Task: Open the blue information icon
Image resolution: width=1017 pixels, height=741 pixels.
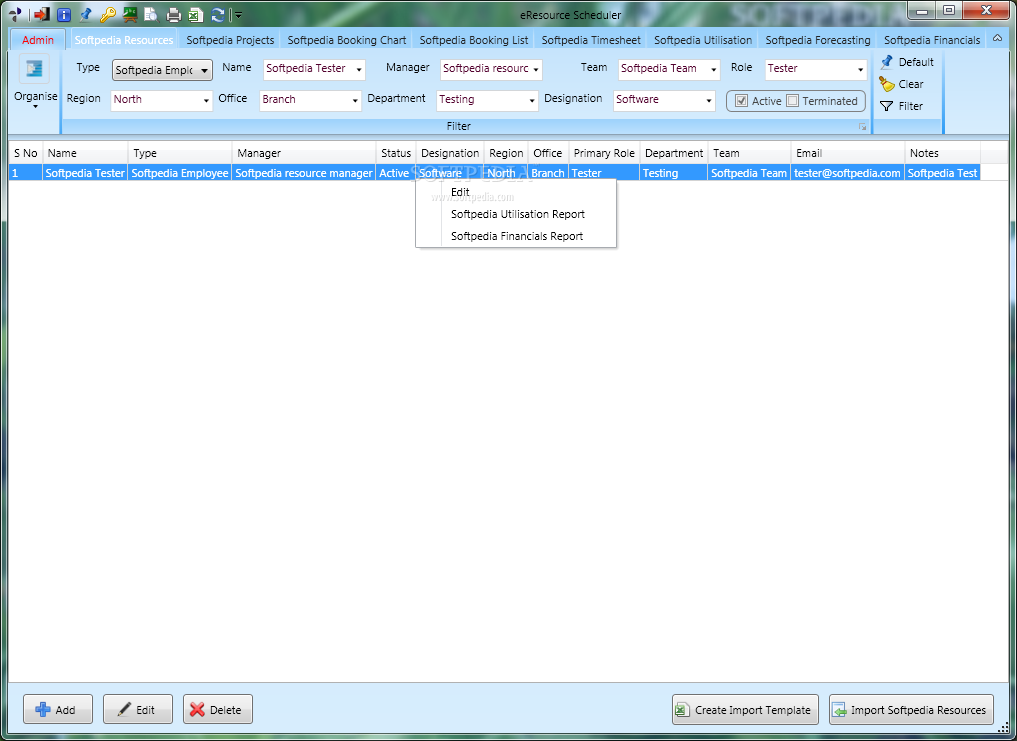Action: coord(64,14)
